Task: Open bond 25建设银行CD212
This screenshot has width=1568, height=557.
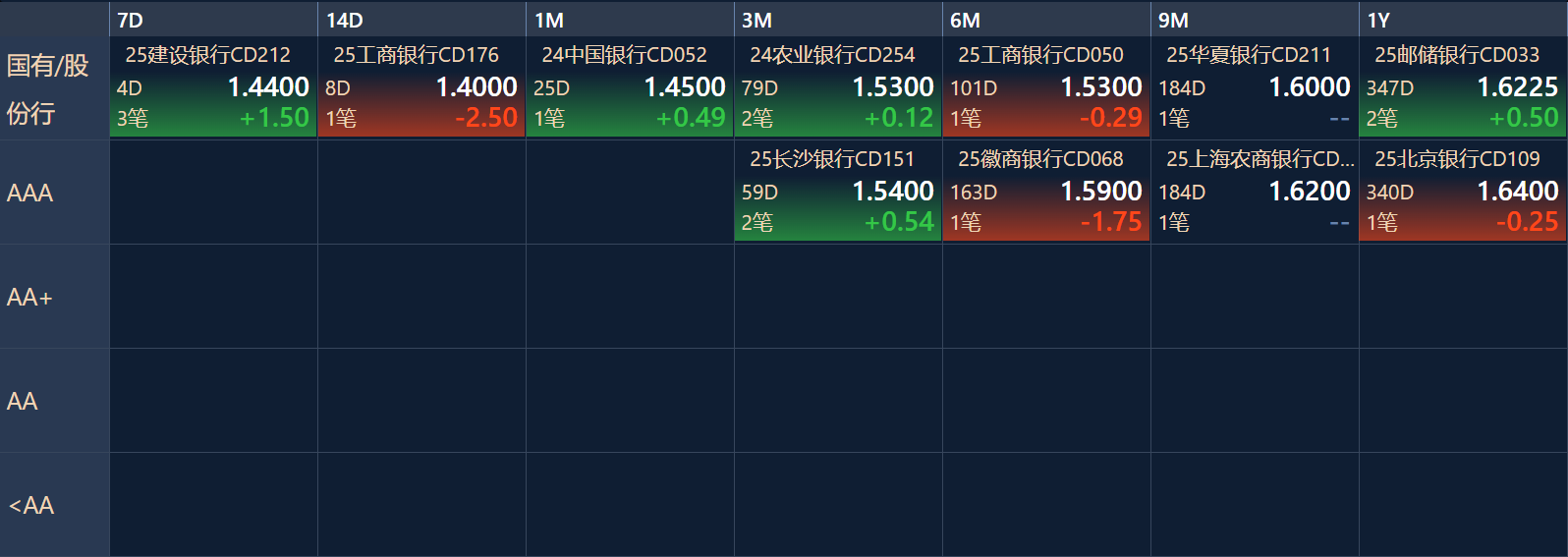Action: click(208, 55)
